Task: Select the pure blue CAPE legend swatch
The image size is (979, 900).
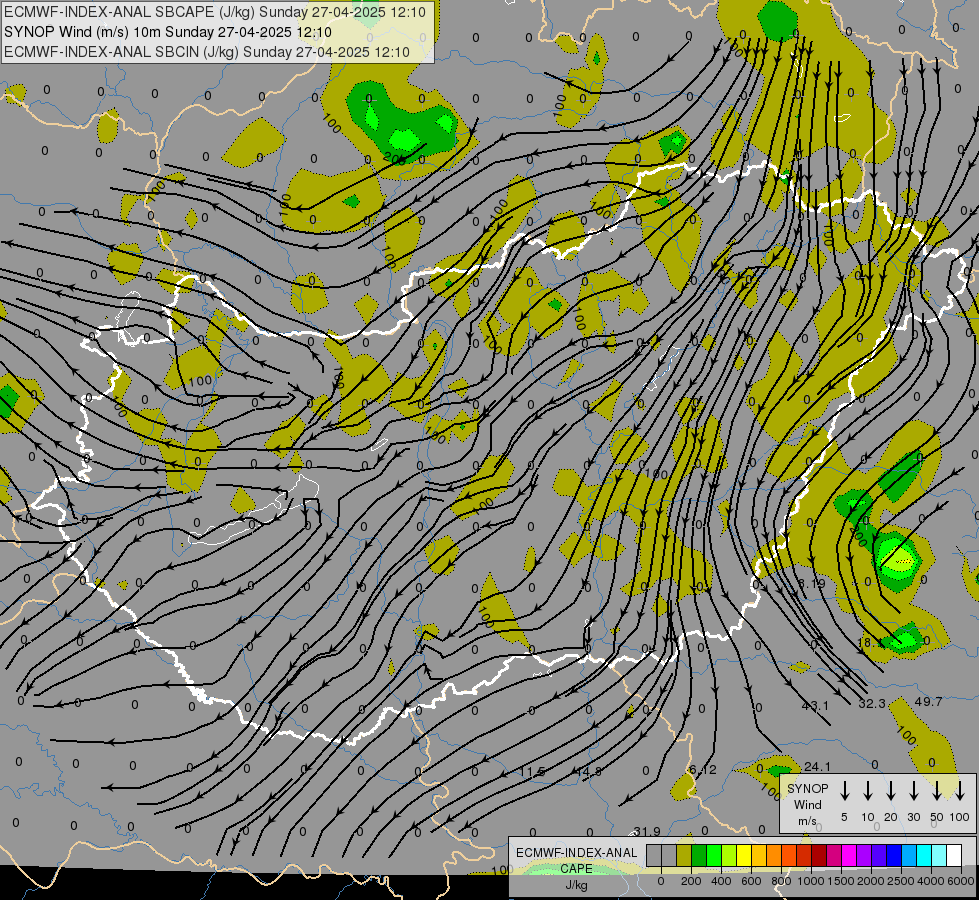Action: [x=893, y=855]
